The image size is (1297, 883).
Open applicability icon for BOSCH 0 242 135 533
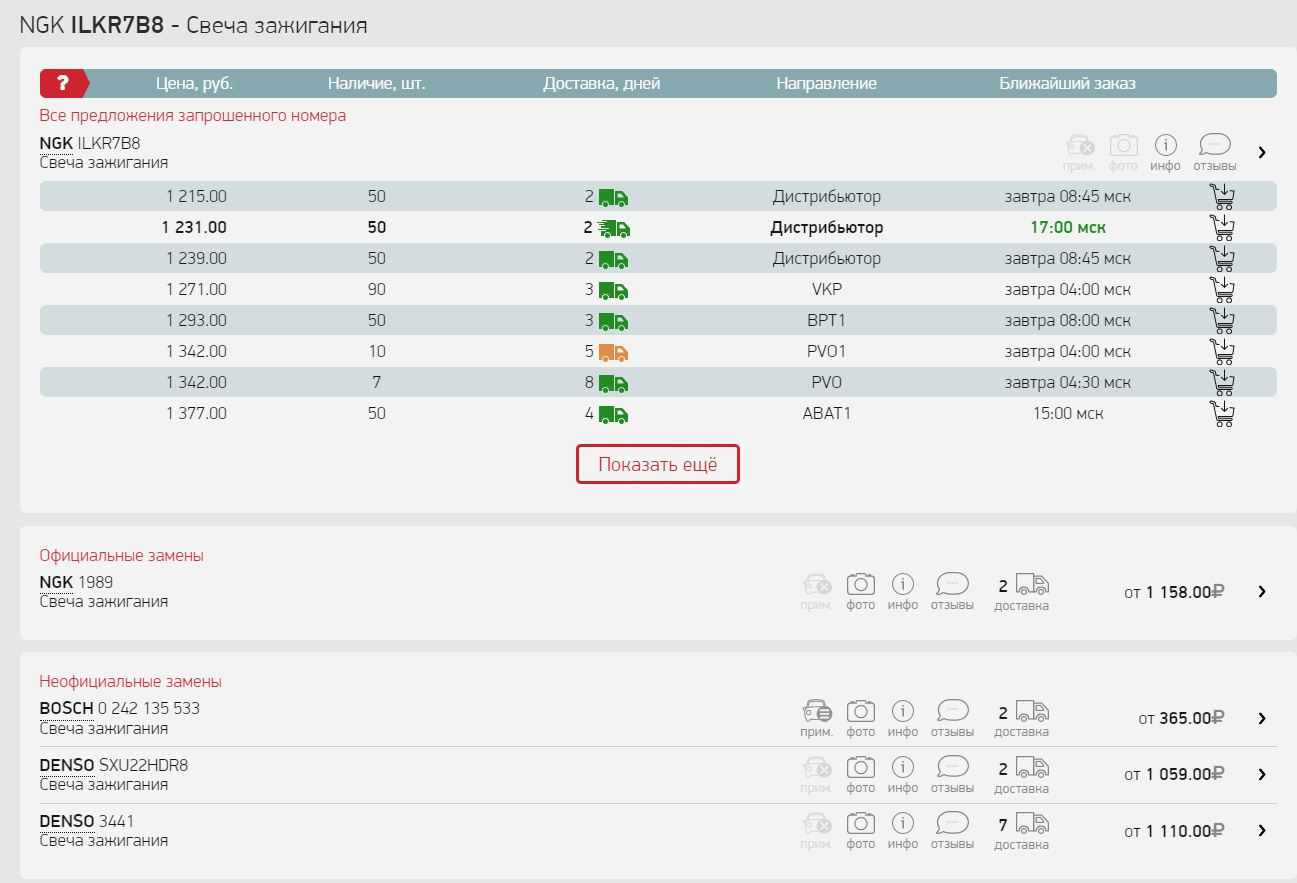pyautogui.click(x=816, y=718)
